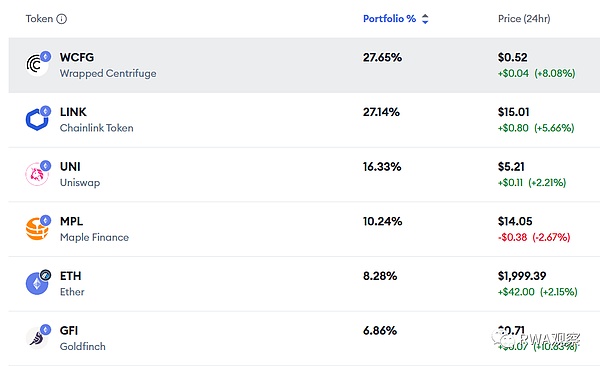Click the Ethereum network badge on WCFG
The image size is (600, 366).
pos(46,56)
